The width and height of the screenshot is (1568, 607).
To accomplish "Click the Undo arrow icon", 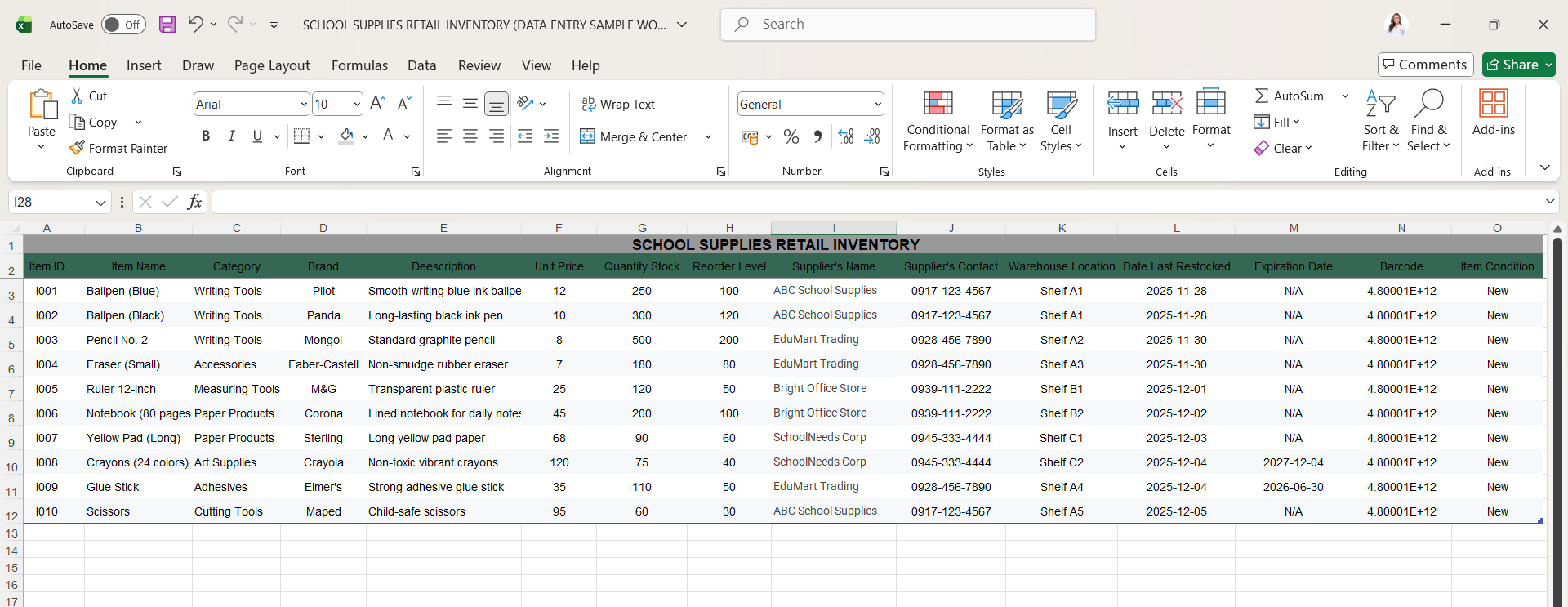I will click(195, 25).
